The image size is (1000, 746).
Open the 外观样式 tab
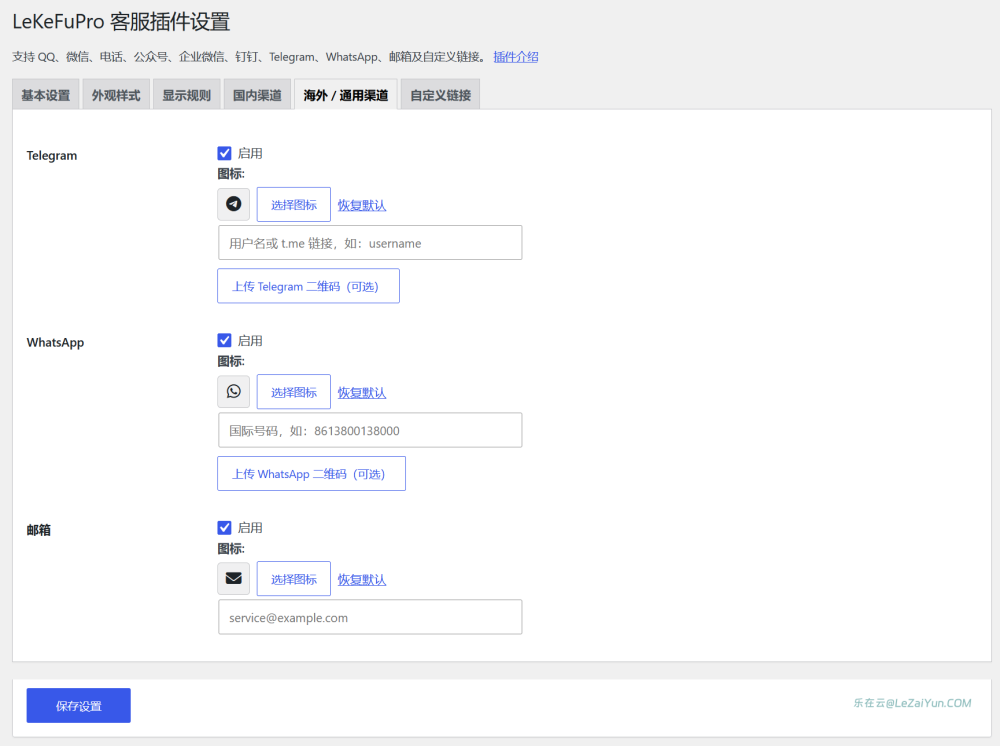click(116, 95)
